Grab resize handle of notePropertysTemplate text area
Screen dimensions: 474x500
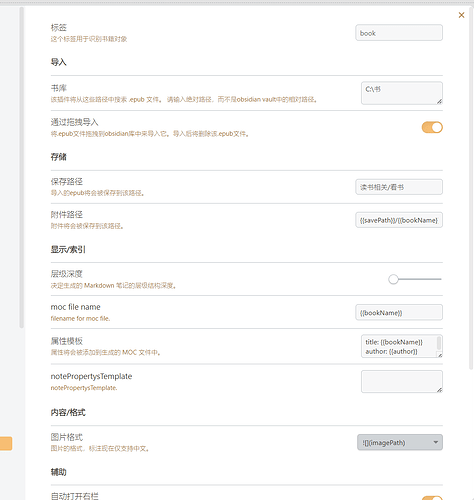point(439,390)
